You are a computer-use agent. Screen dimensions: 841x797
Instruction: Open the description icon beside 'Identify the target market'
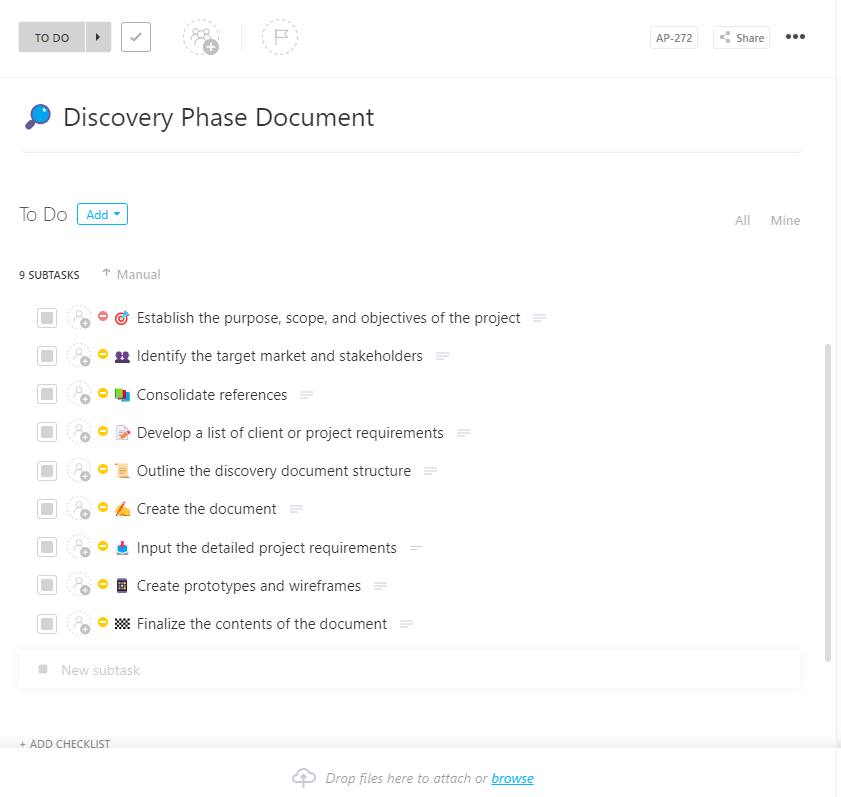(x=442, y=356)
